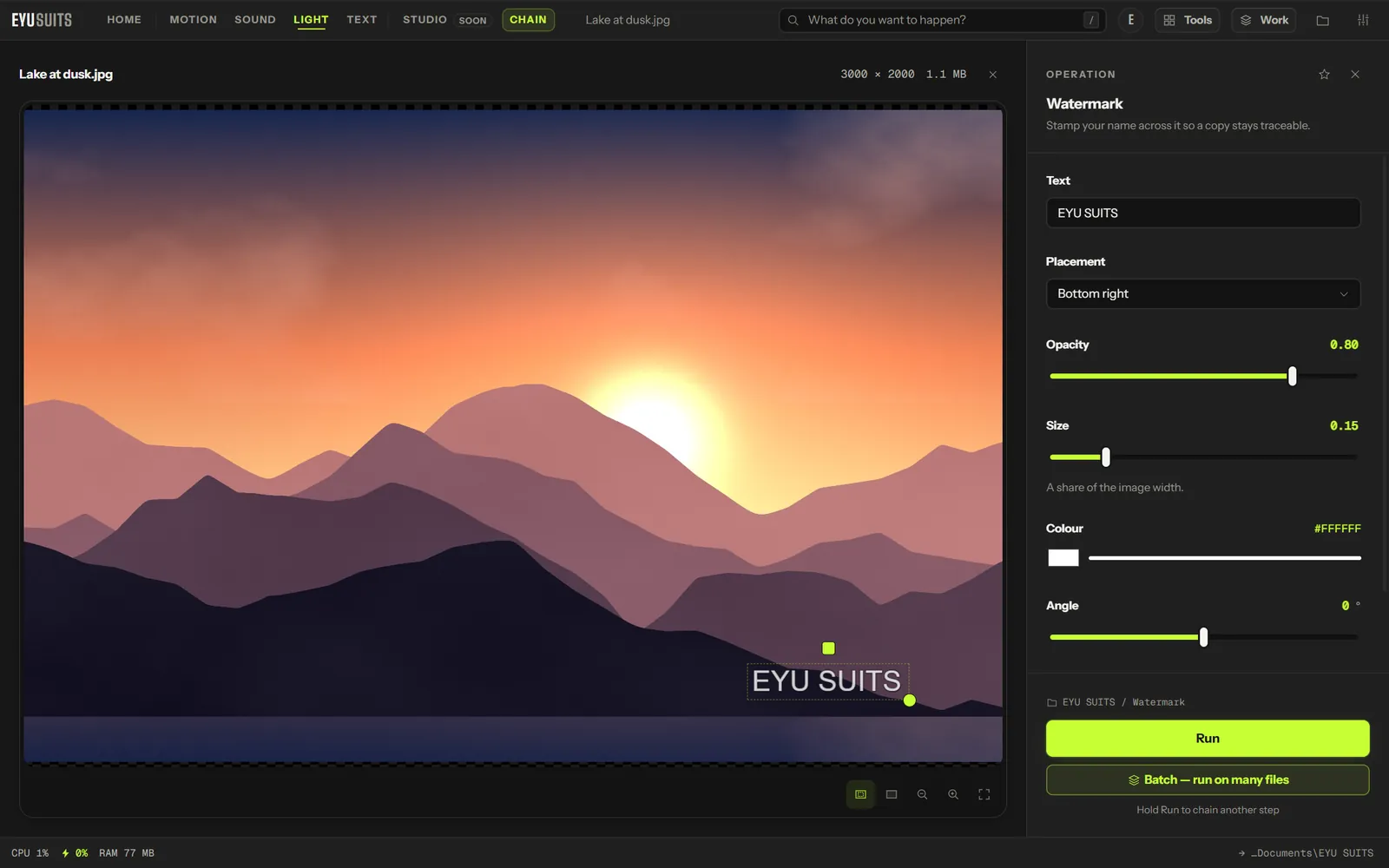Open the Placement dropdown

(1202, 293)
